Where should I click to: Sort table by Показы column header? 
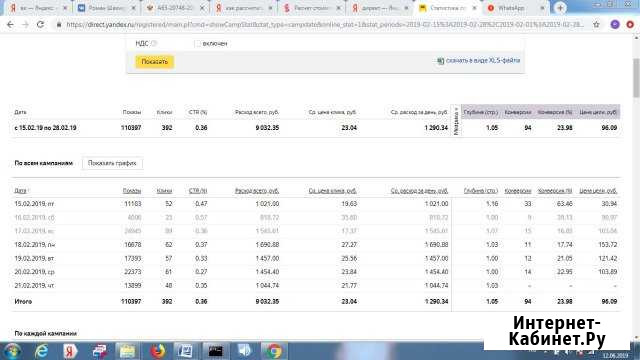coord(132,191)
